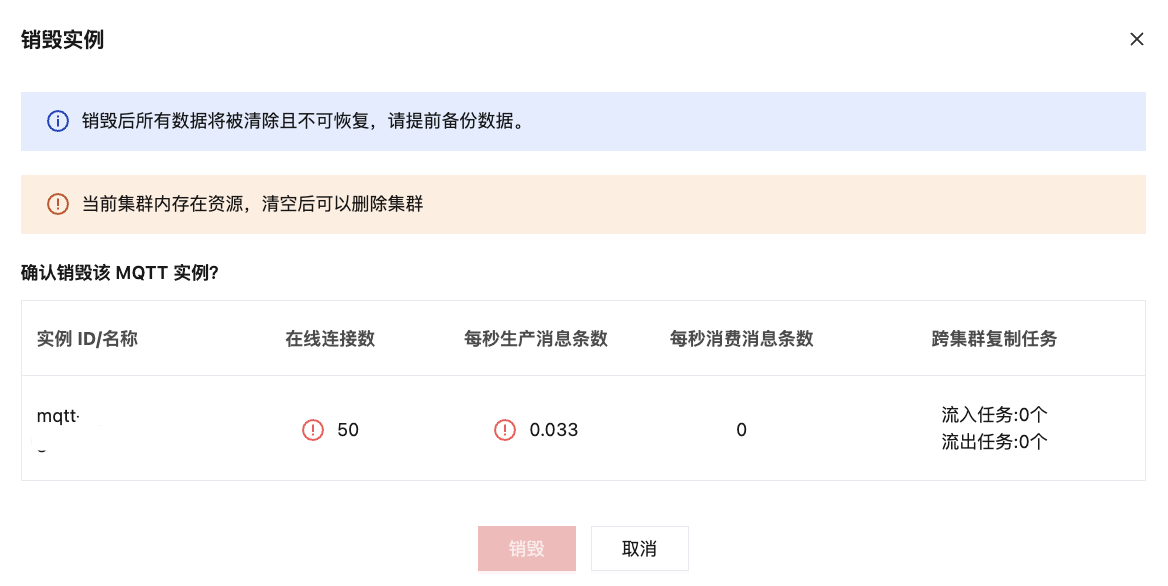Click the 确认销毁该 MQTT 实例 prompt
Screen dimensions: 1168x586
(120, 273)
